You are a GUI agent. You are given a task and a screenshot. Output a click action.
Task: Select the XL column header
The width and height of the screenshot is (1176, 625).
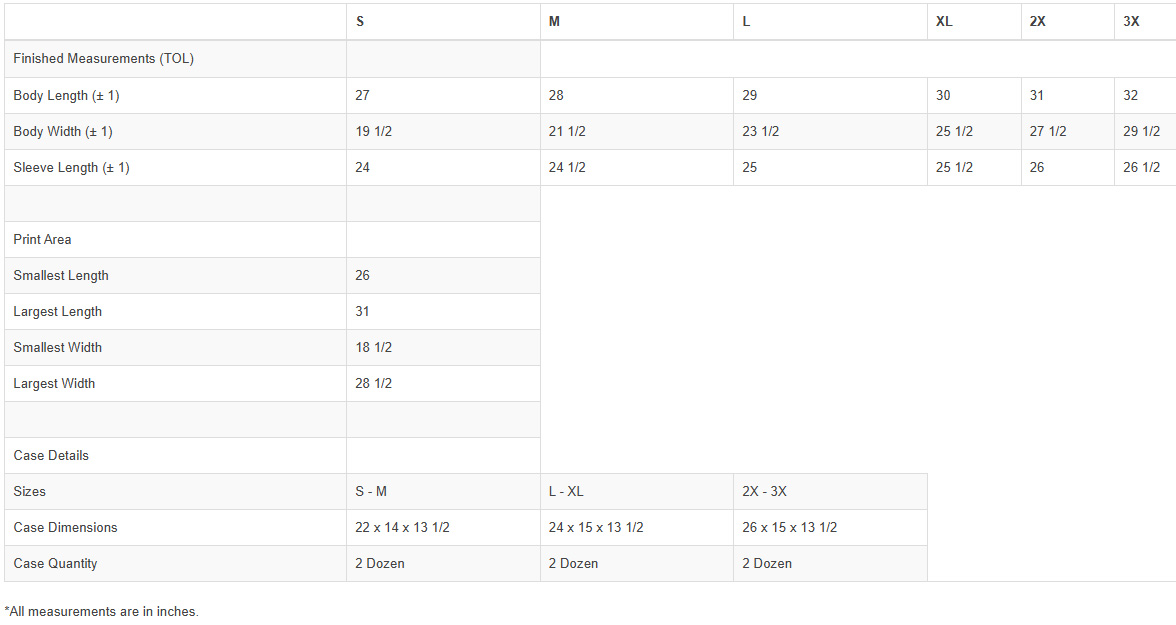pyautogui.click(x=944, y=22)
